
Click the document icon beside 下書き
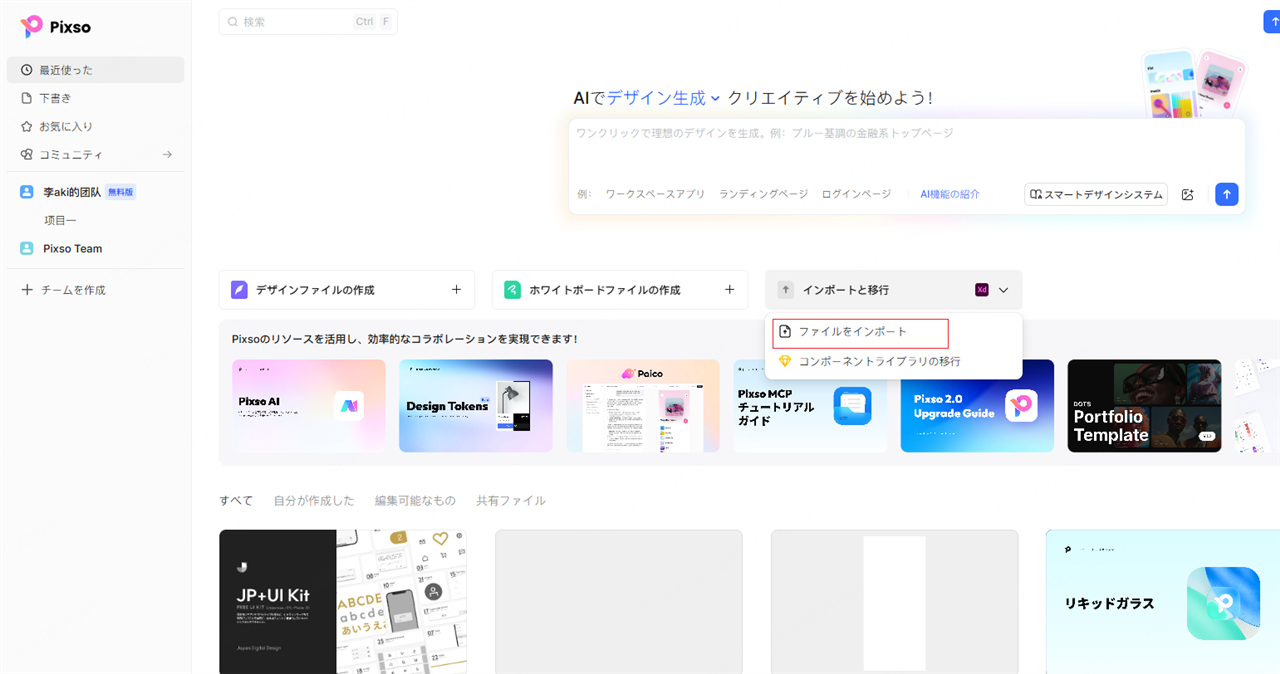(x=27, y=98)
